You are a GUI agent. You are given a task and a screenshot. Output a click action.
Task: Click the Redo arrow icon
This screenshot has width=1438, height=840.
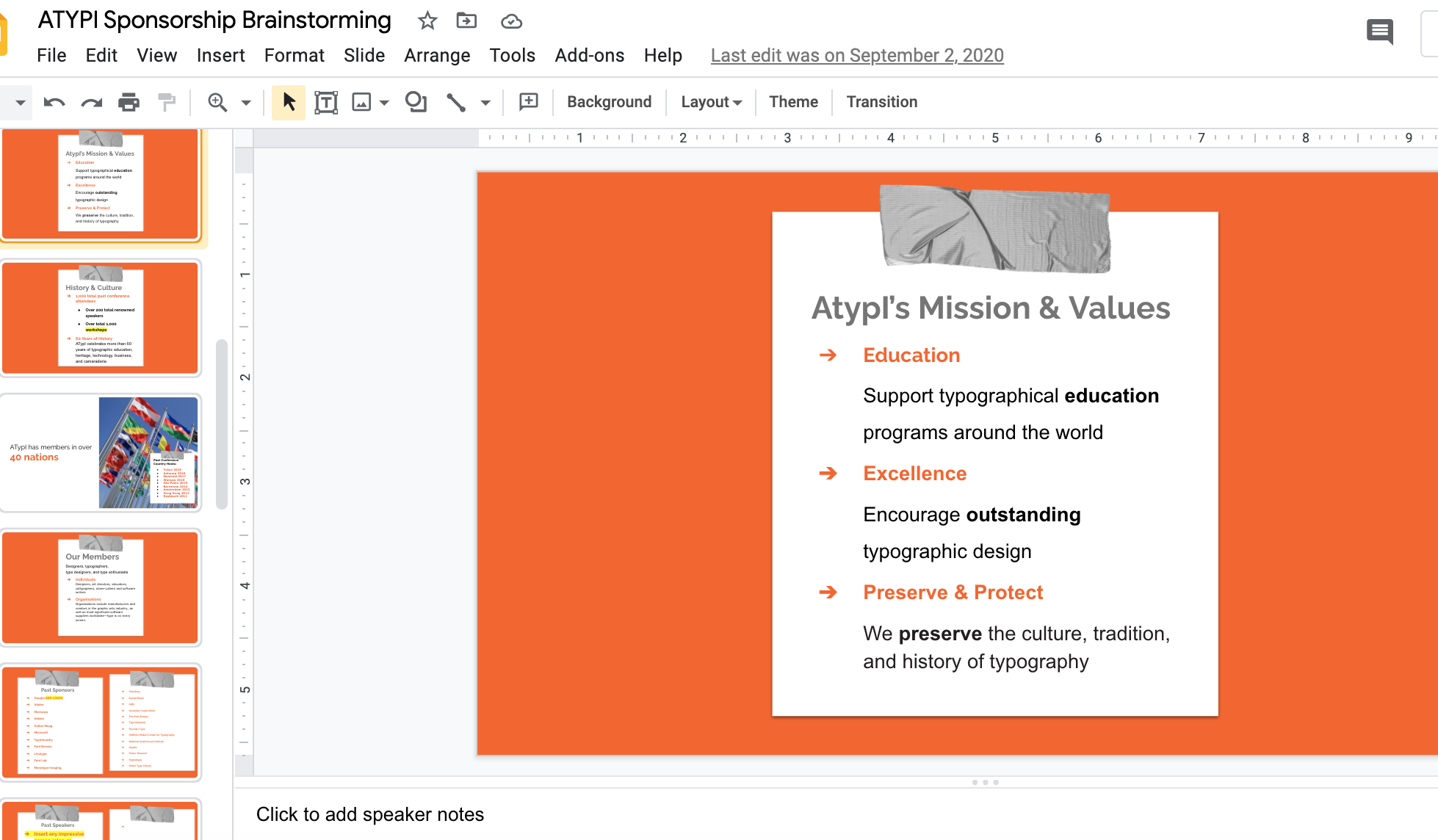tap(91, 102)
